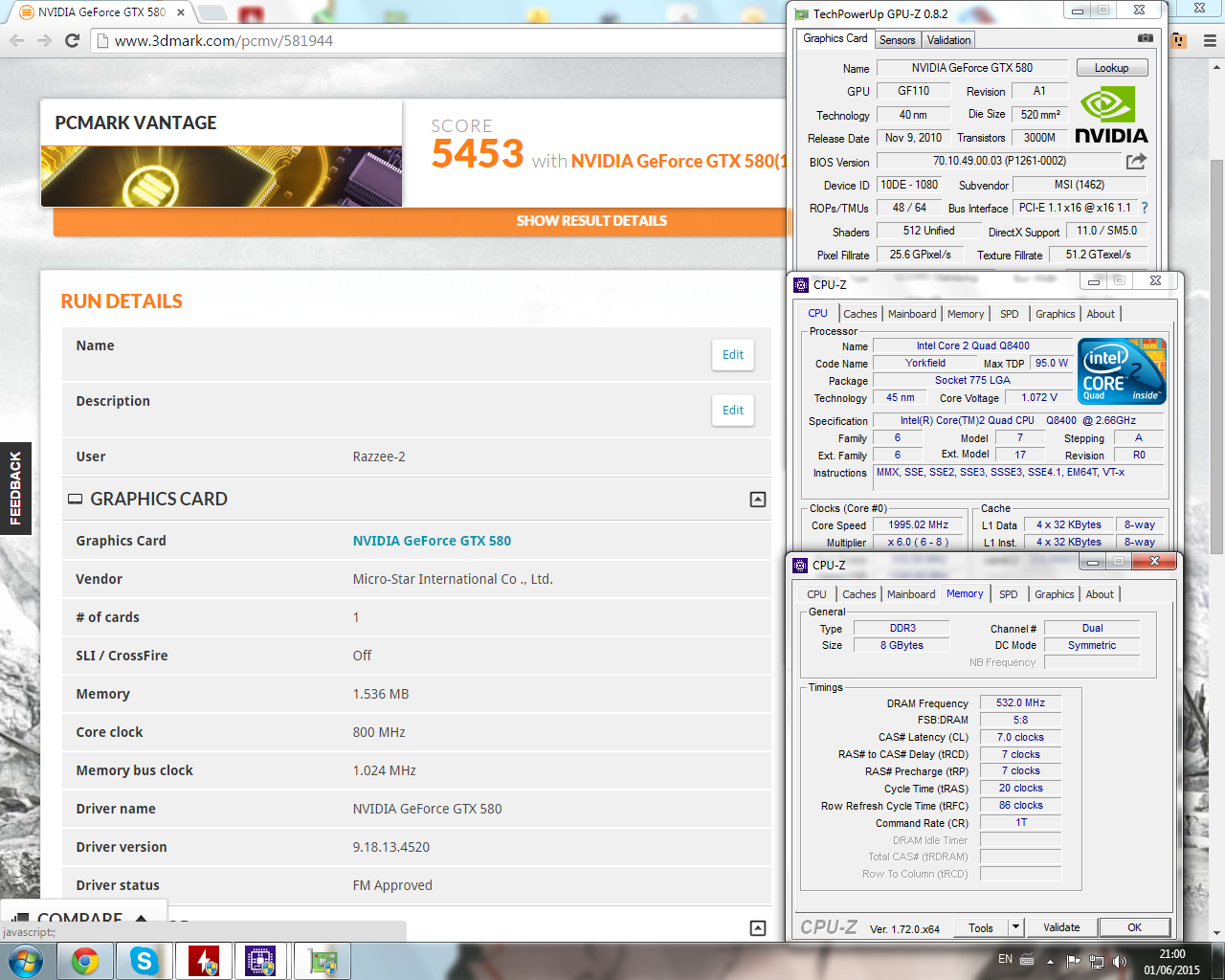Image resolution: width=1225 pixels, height=980 pixels.
Task: Open the GPU-Z taskbar icon
Action: coord(322,961)
